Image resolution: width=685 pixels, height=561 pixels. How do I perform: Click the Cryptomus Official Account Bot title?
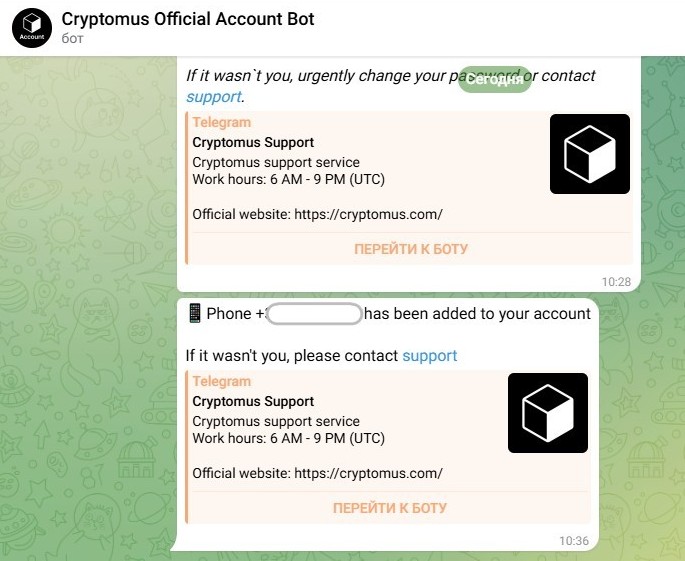[188, 19]
